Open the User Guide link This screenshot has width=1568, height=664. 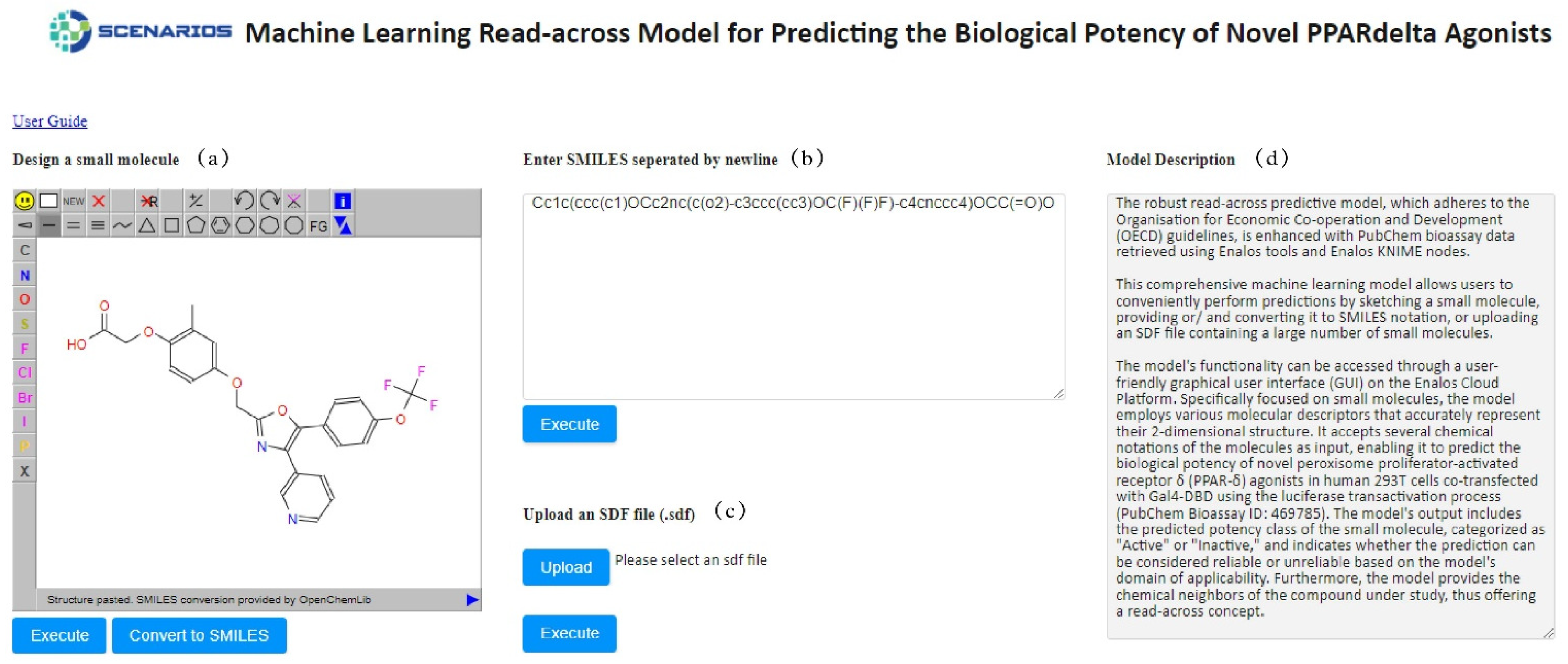point(50,121)
